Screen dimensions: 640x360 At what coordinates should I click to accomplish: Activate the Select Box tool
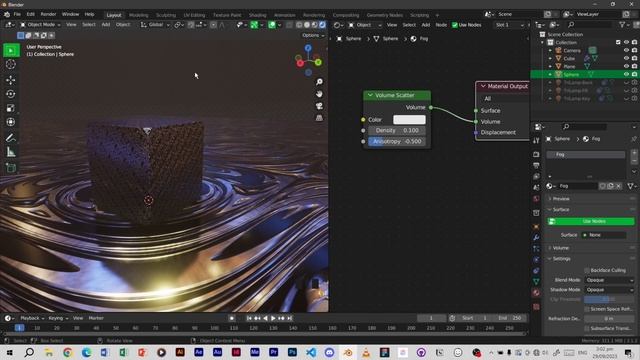coord(11,51)
